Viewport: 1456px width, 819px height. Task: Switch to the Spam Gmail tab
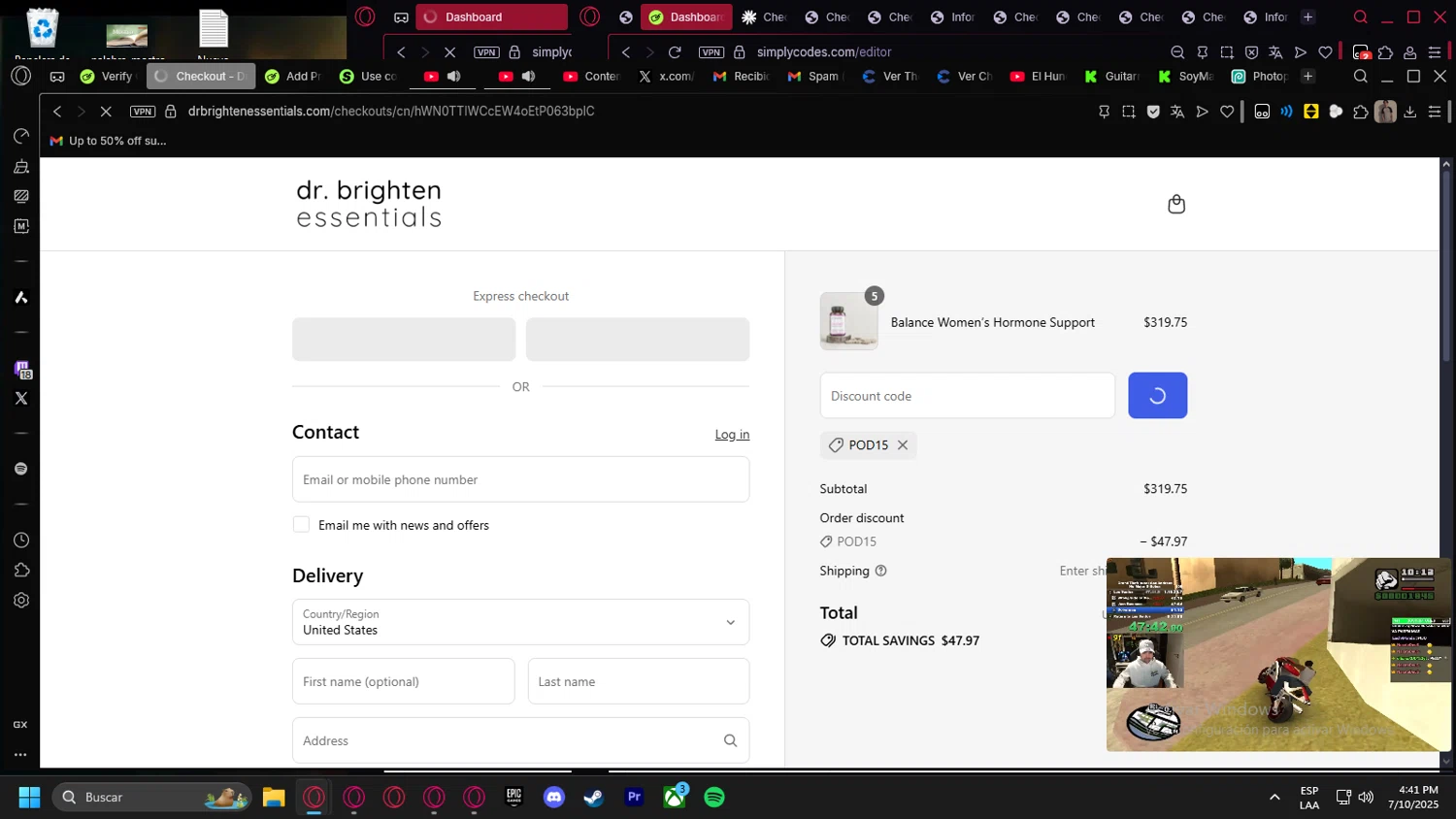(x=815, y=77)
